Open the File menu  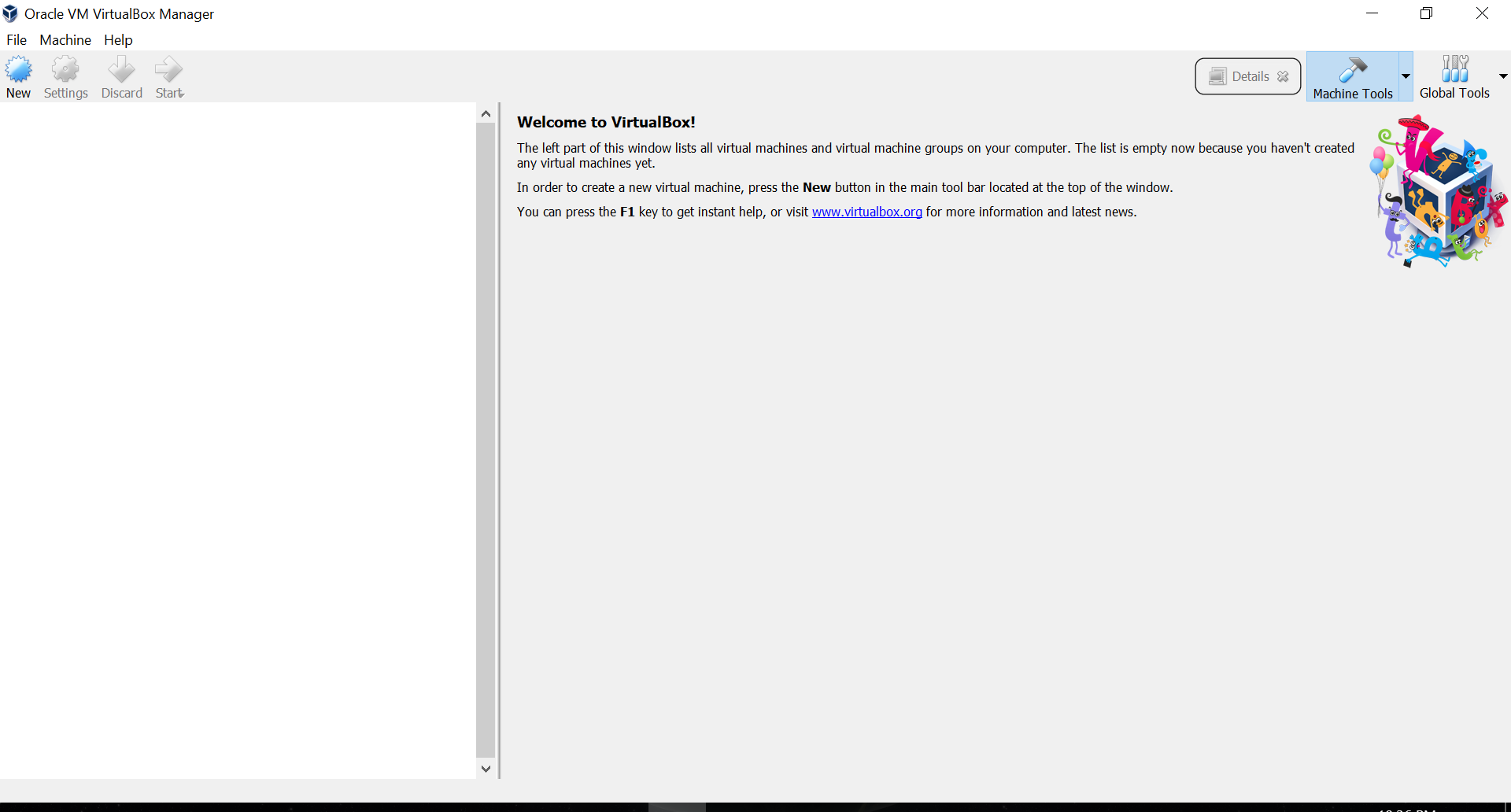click(x=17, y=40)
